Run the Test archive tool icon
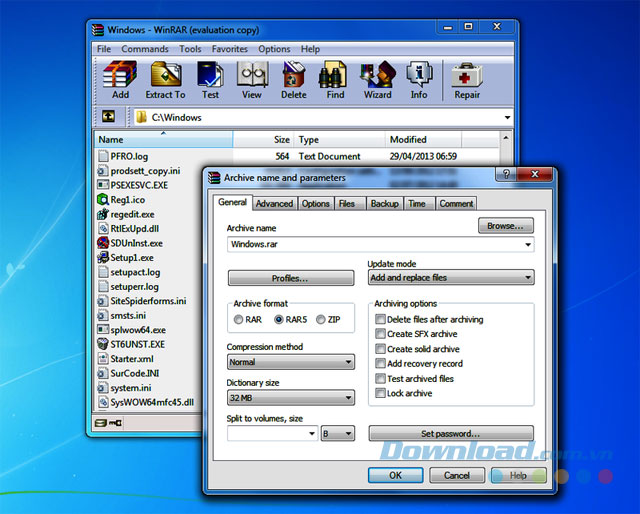This screenshot has height=514, width=640. (210, 80)
